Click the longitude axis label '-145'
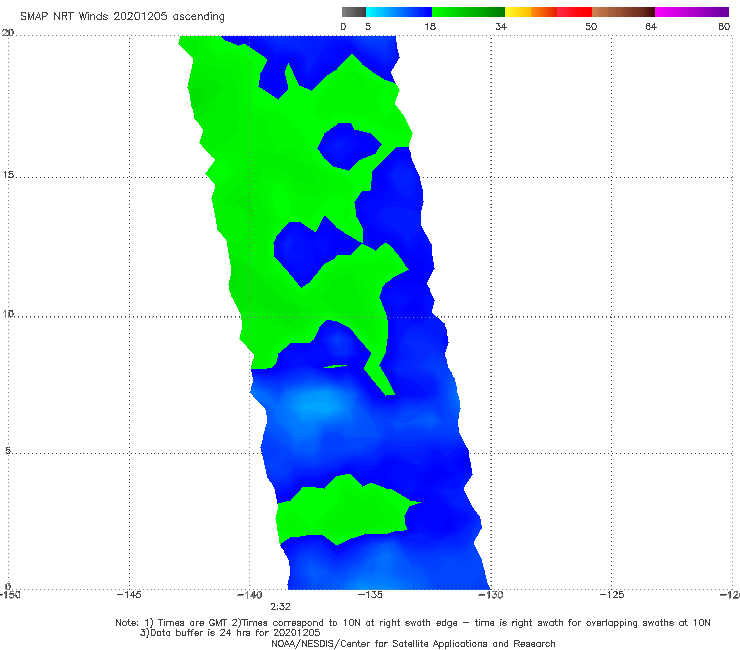Image resolution: width=740 pixels, height=650 pixels. point(129,594)
